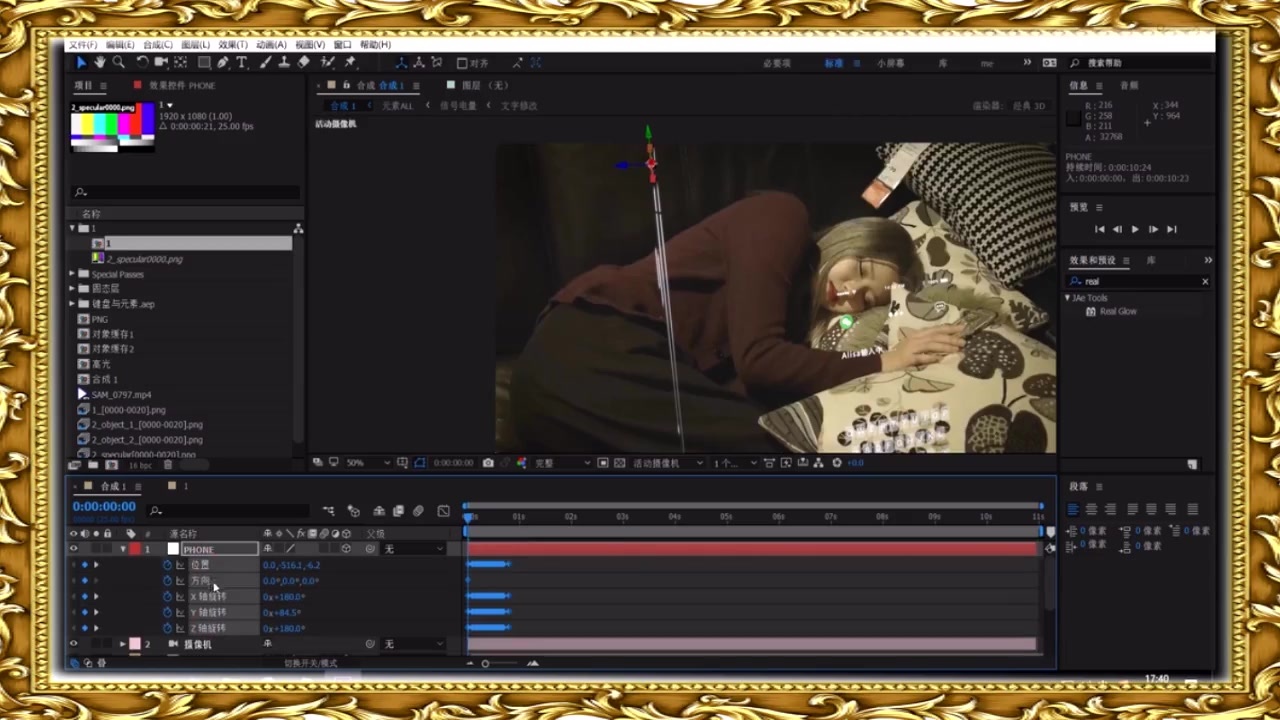
Task: Hide the PHONE layer with eye toggle
Action: [x=73, y=549]
